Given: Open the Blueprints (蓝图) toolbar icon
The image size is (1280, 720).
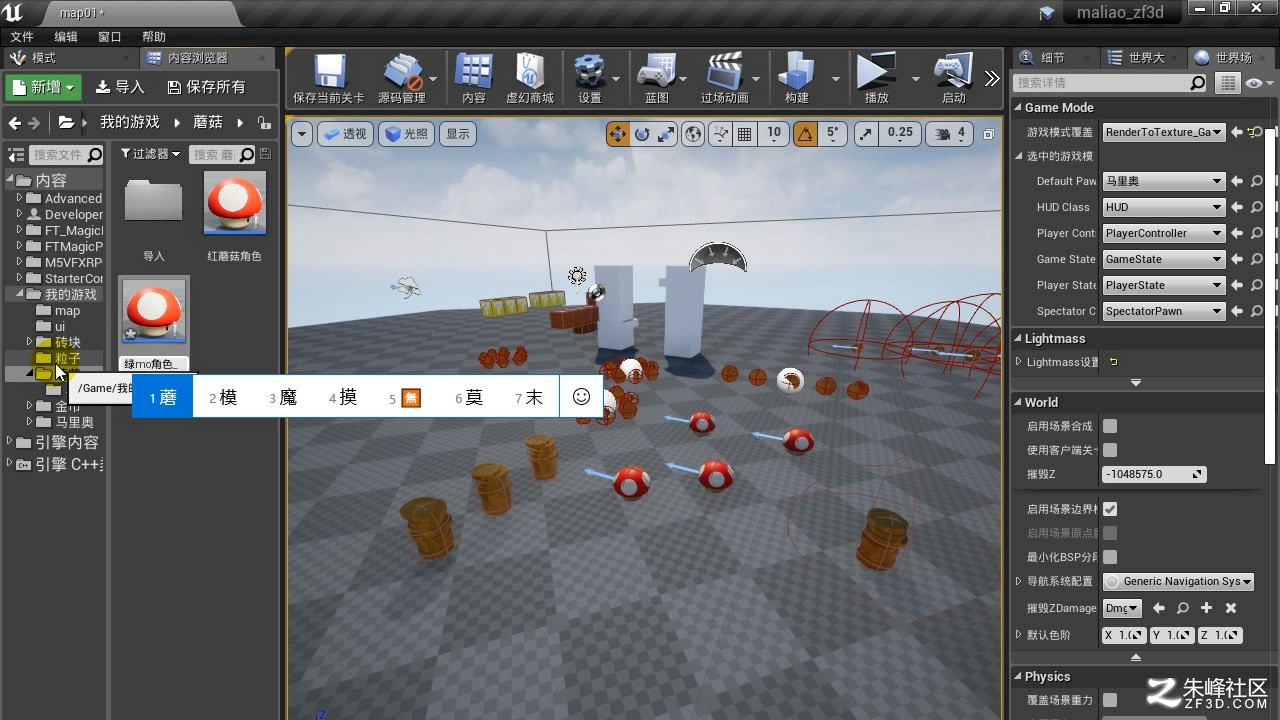Looking at the screenshot, I should [x=657, y=79].
